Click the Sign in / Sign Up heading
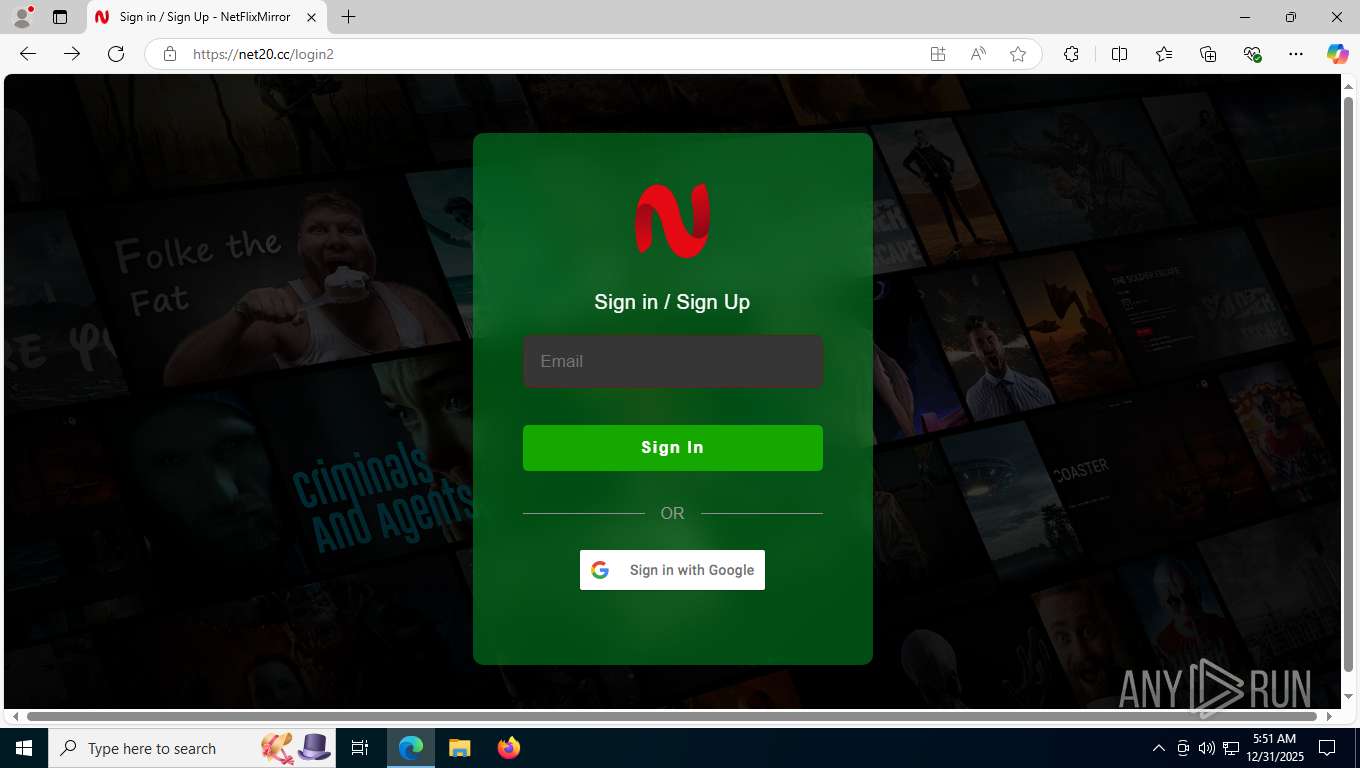This screenshot has height=768, width=1360. (x=672, y=302)
